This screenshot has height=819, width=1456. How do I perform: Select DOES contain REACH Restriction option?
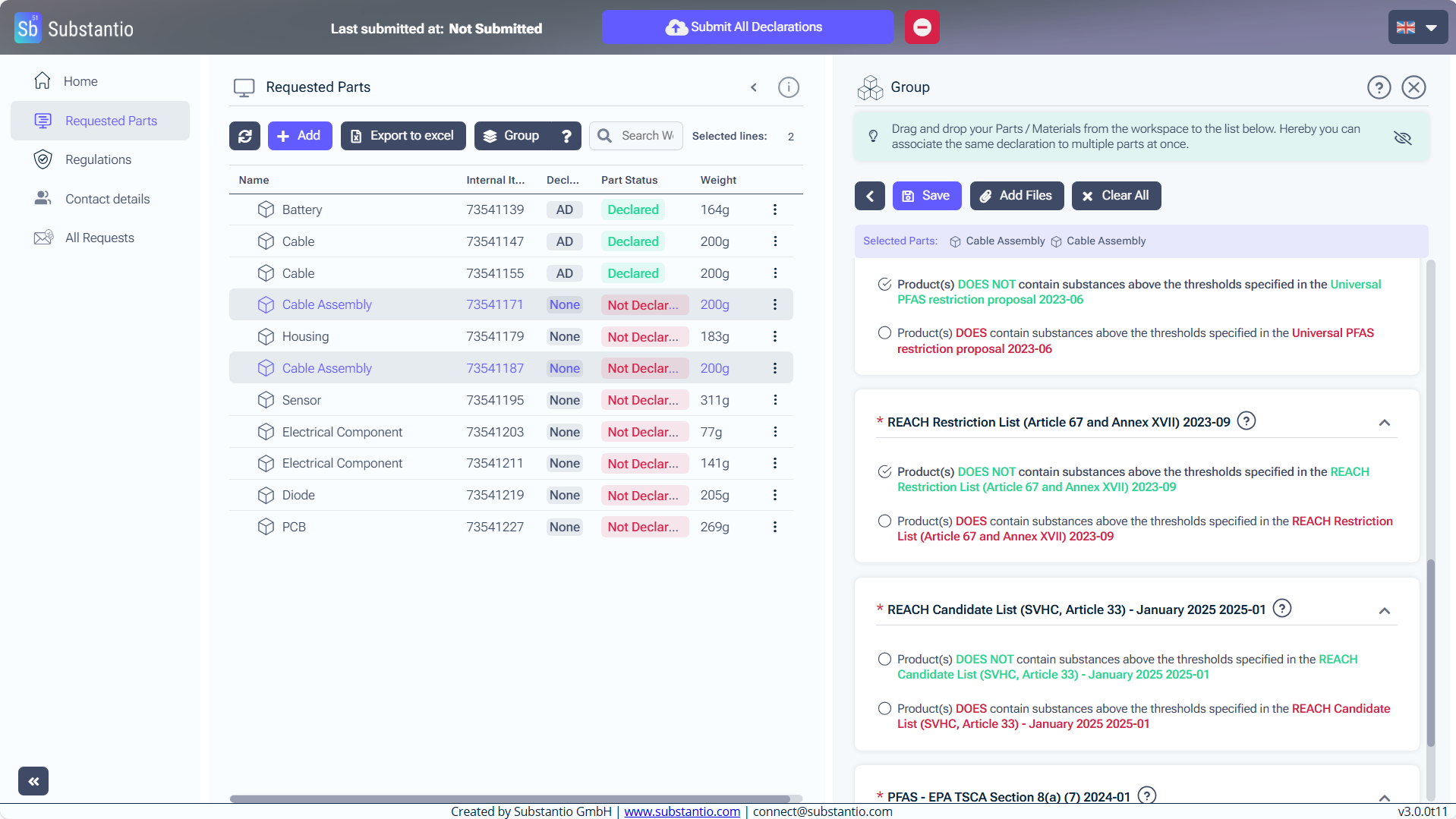pyautogui.click(x=884, y=521)
